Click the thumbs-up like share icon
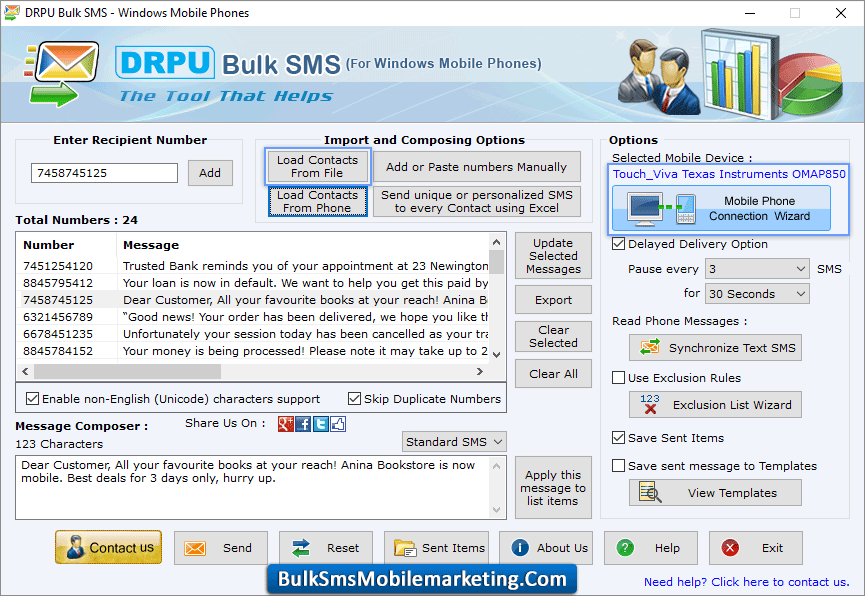This screenshot has height=596, width=865. click(338, 424)
